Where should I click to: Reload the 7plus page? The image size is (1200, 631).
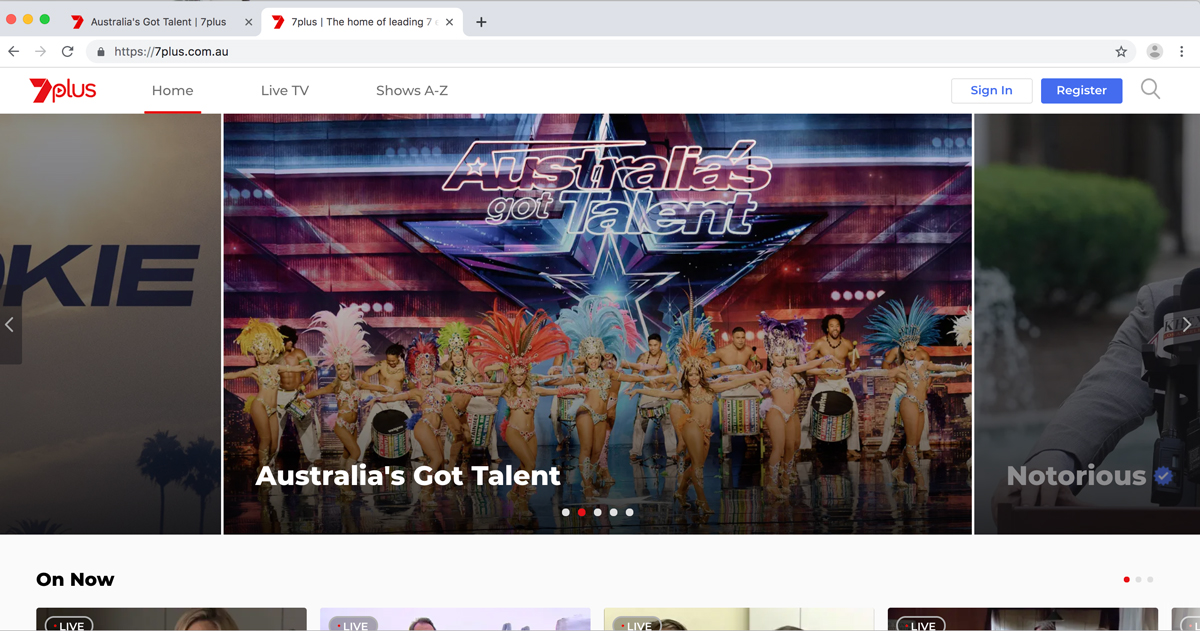[x=68, y=51]
